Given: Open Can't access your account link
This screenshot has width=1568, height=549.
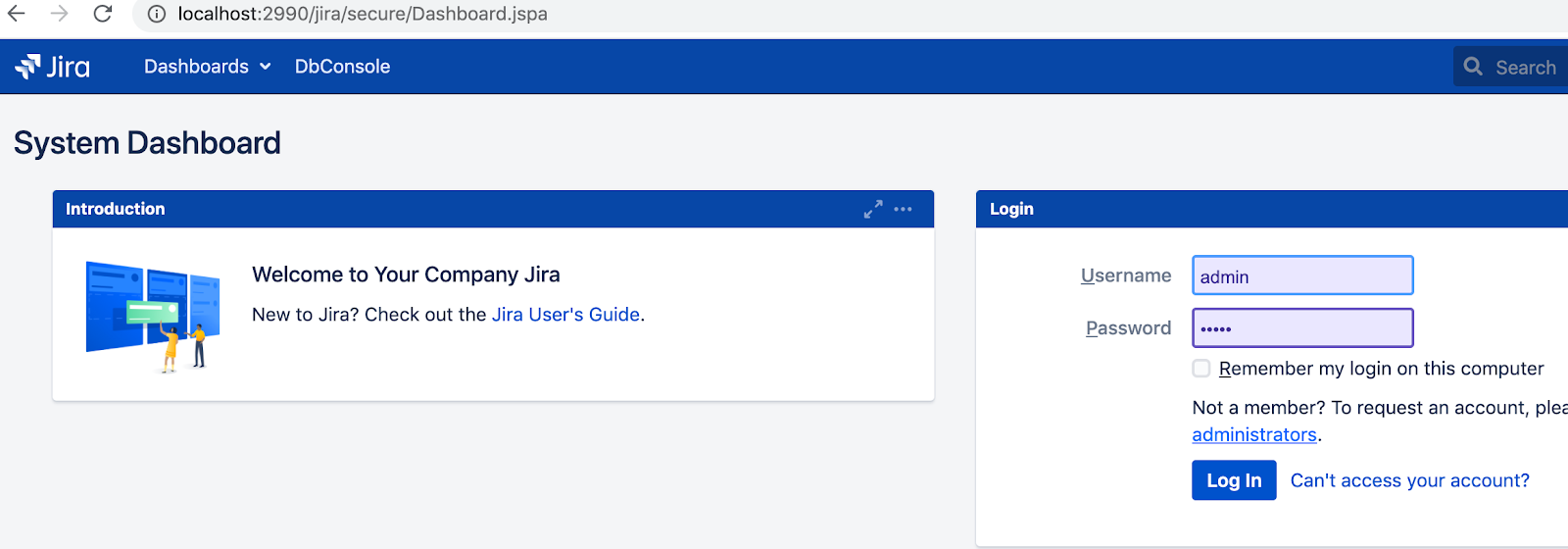Looking at the screenshot, I should tap(1409, 480).
